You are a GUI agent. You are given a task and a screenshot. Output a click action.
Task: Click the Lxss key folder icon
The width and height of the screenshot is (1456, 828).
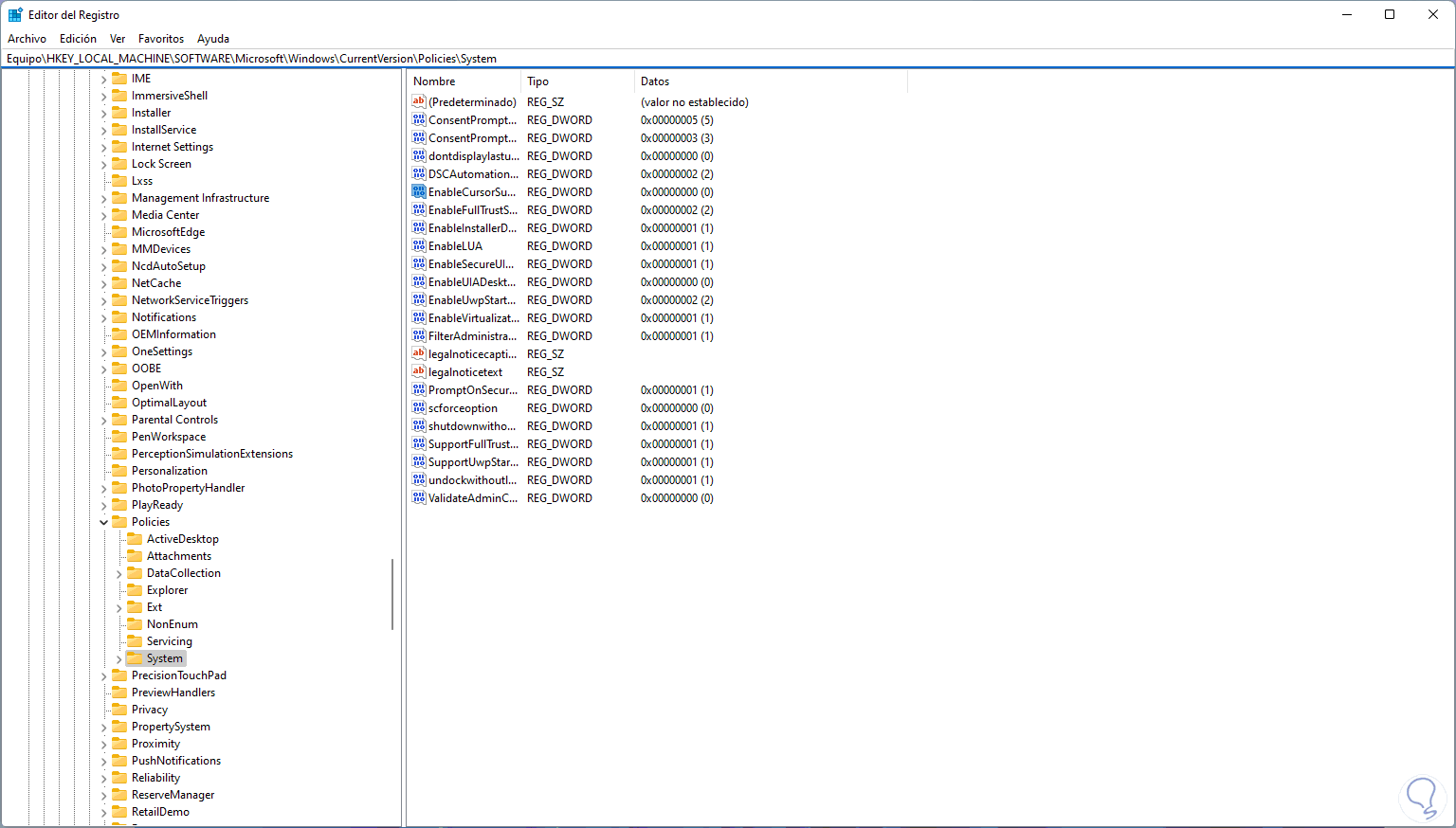point(119,181)
